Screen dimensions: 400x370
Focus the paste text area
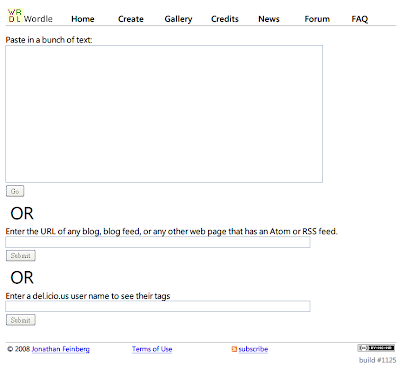coord(164,114)
